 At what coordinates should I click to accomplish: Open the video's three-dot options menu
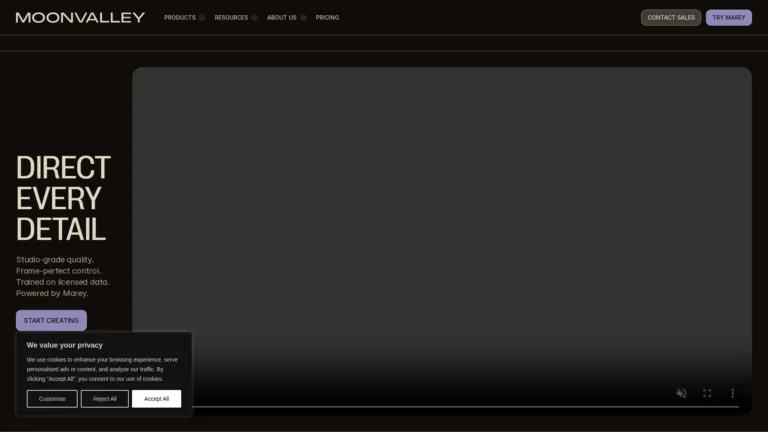click(x=732, y=393)
